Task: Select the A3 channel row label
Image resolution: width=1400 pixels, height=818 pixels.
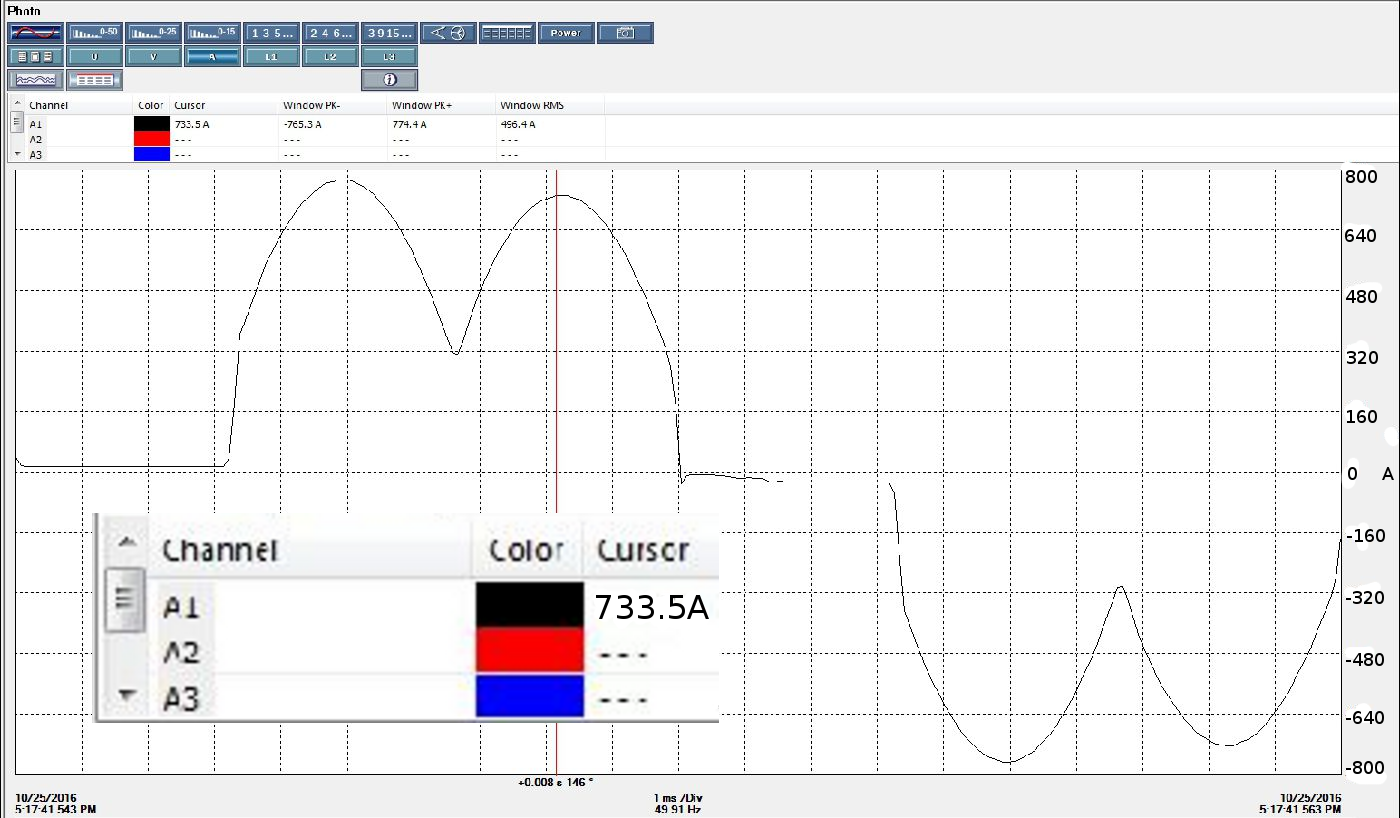Action: [36, 155]
